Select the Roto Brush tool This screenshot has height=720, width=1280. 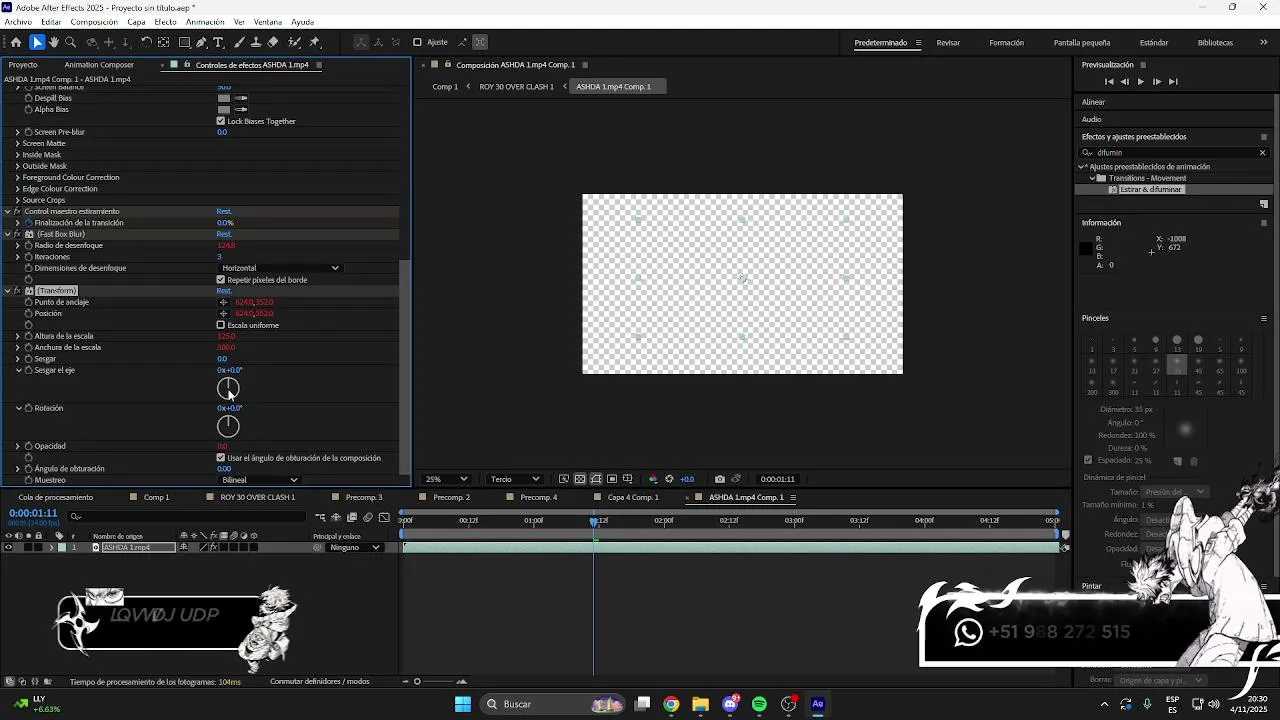[x=295, y=42]
